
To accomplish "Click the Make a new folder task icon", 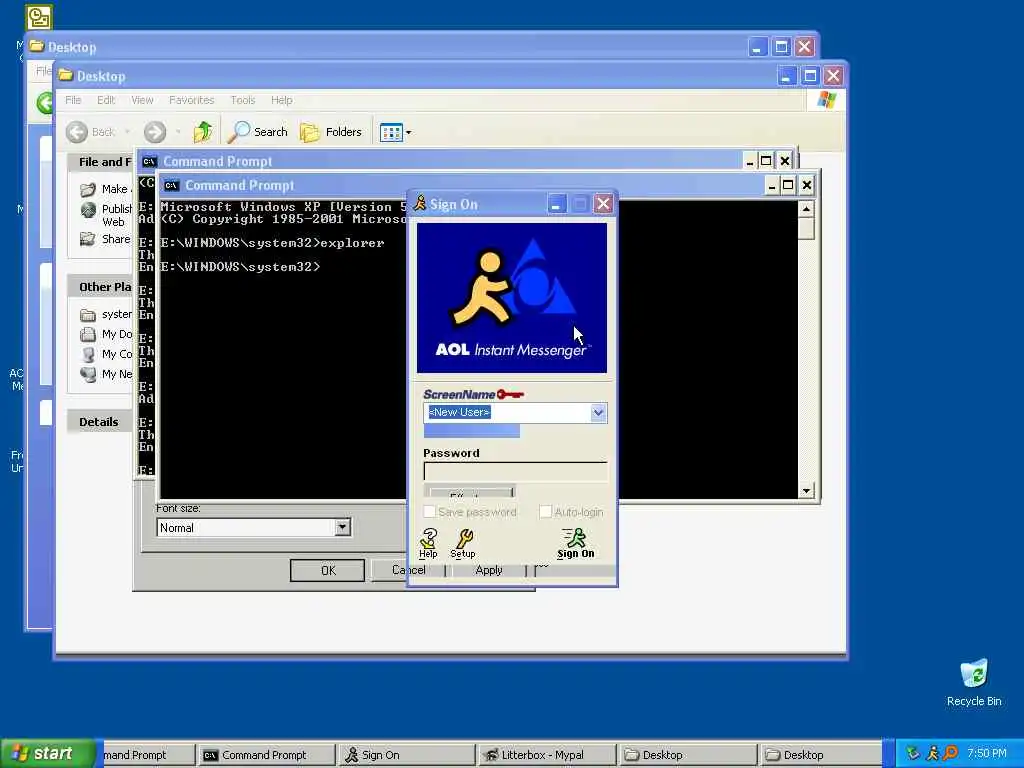I will coord(88,189).
